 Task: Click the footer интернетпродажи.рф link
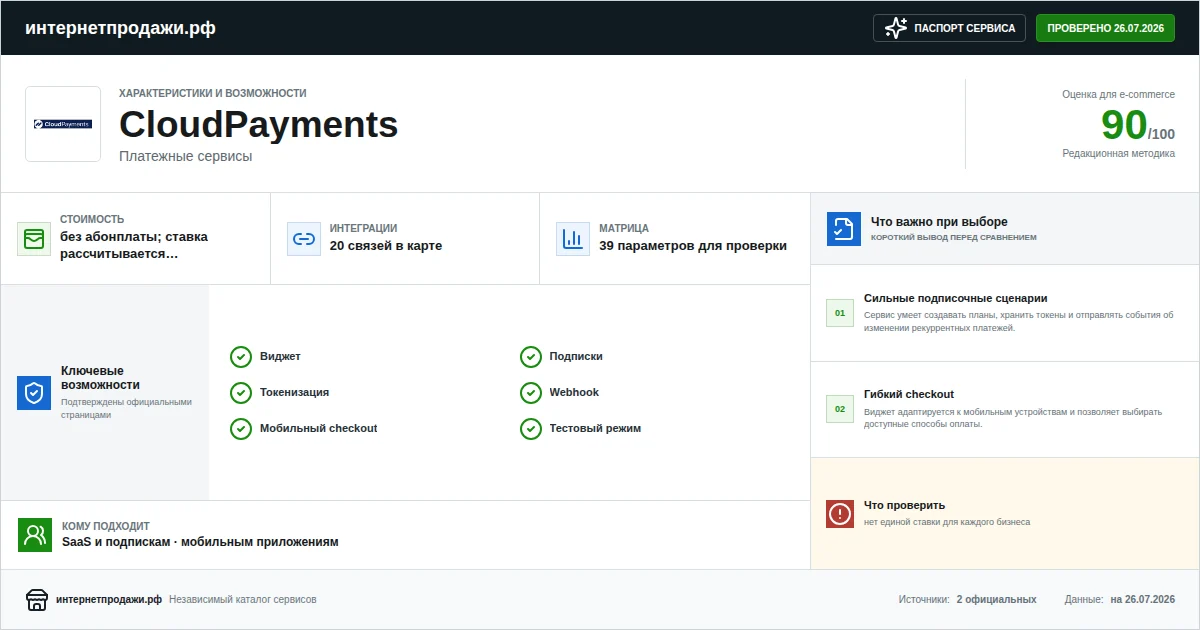(109, 600)
